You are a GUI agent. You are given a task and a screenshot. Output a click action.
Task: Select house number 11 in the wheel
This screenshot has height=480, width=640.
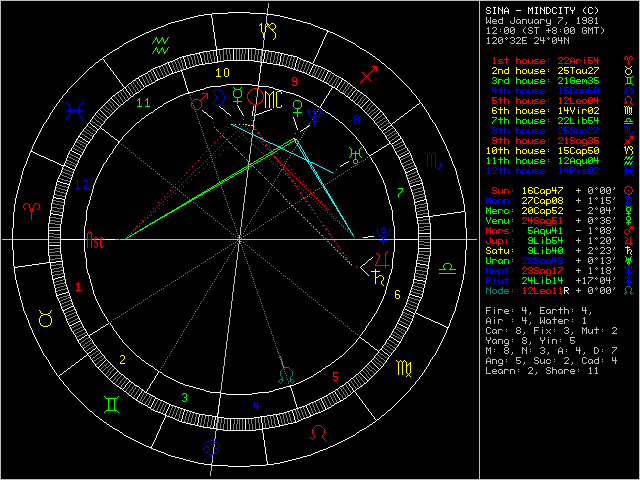click(143, 103)
